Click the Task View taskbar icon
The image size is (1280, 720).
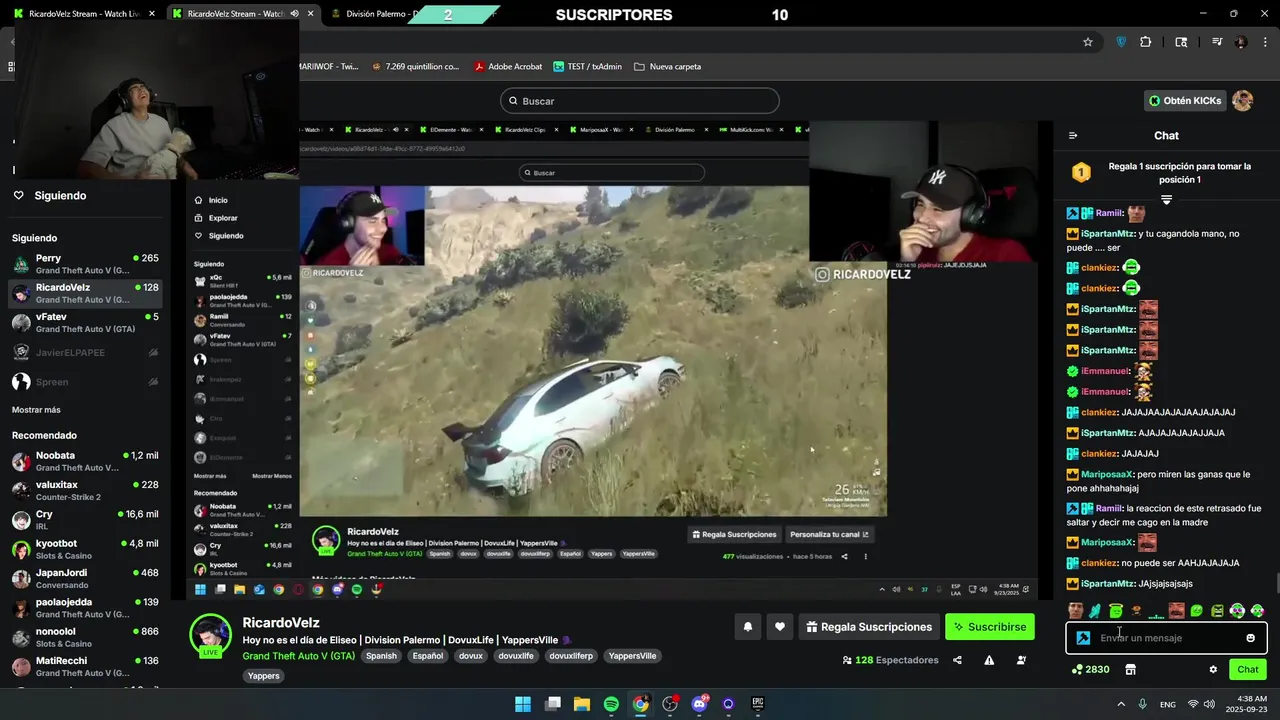pos(553,704)
